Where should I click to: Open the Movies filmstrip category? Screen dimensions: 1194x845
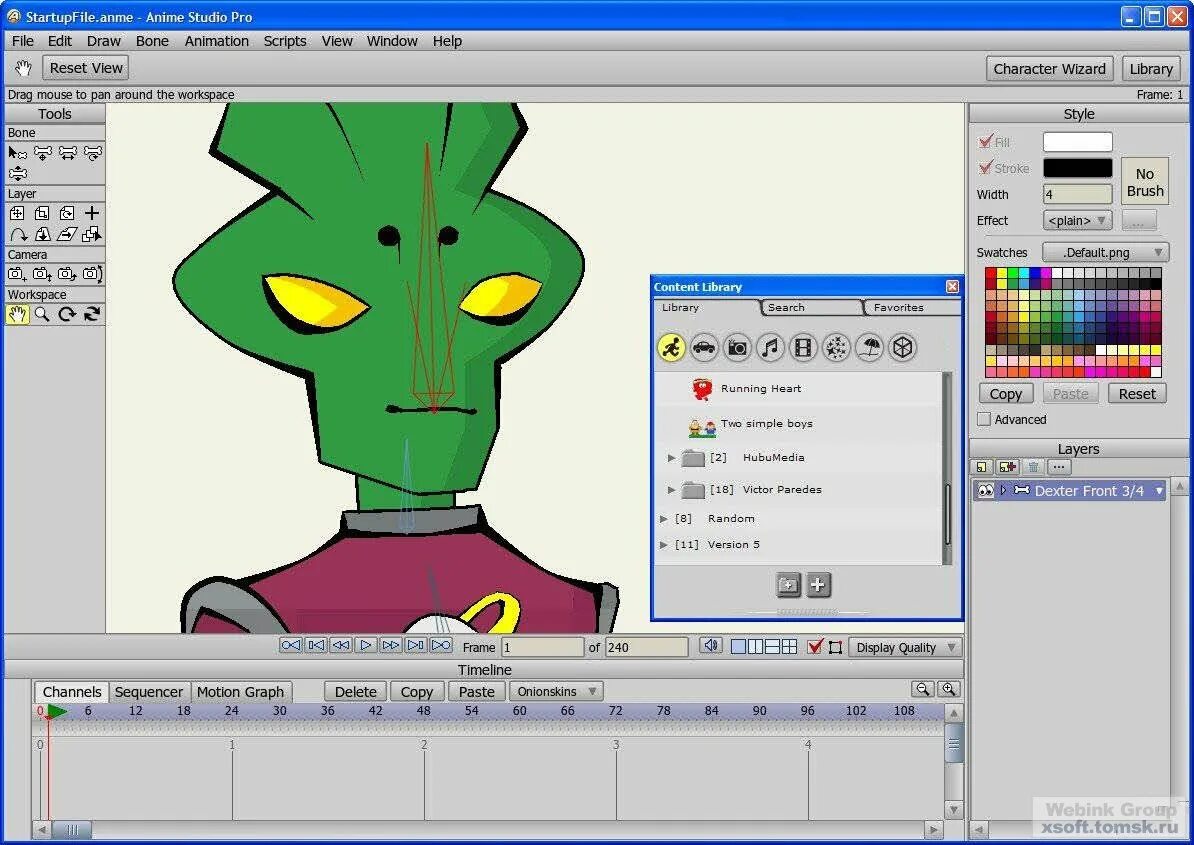click(803, 348)
